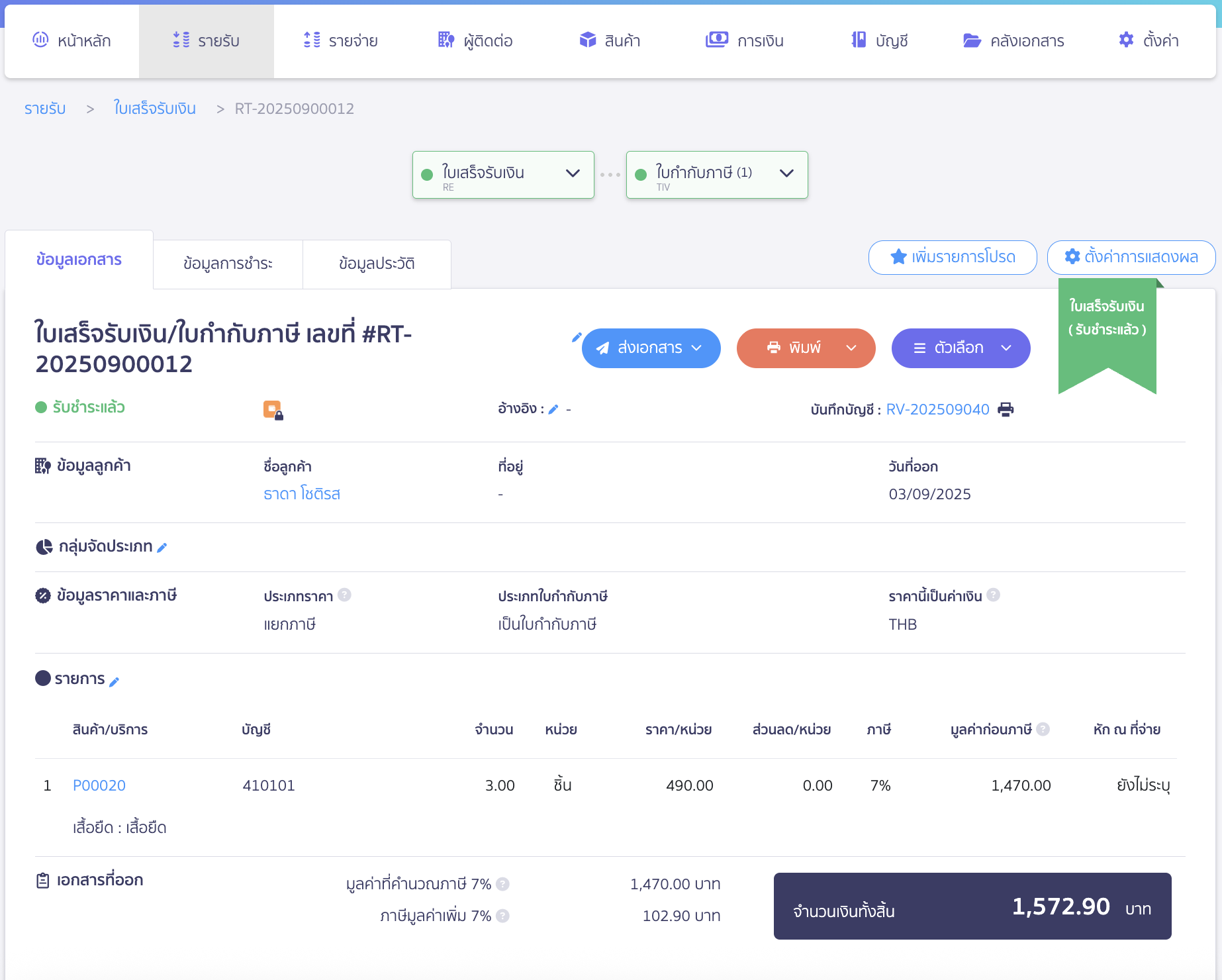Expand the ใบเสร็จรับเงิน RE document dropdown

coord(503,175)
